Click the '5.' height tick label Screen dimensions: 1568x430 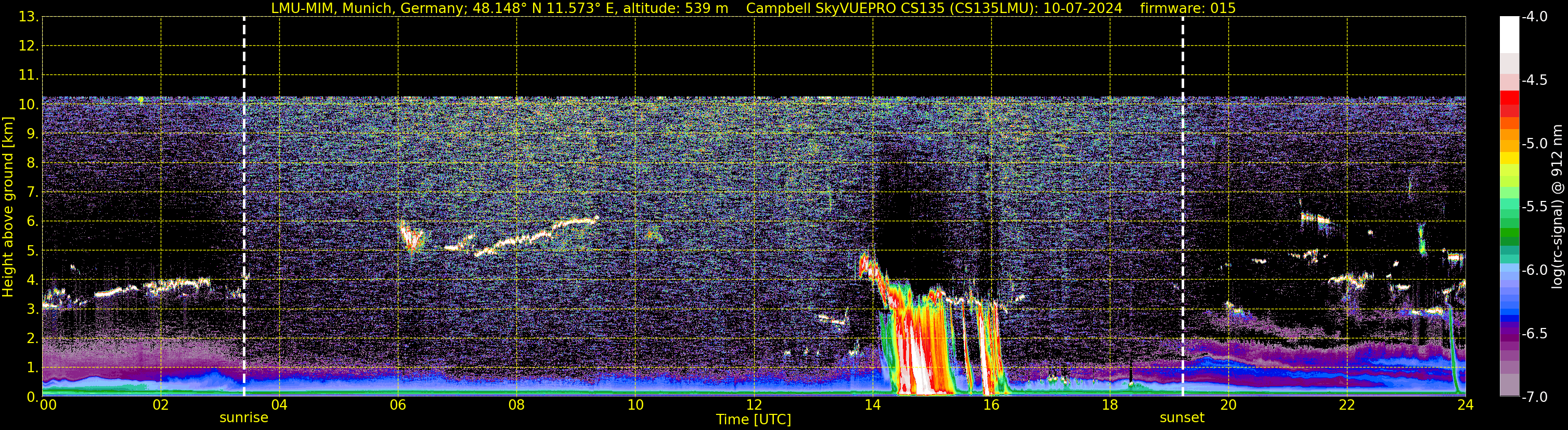click(x=32, y=251)
